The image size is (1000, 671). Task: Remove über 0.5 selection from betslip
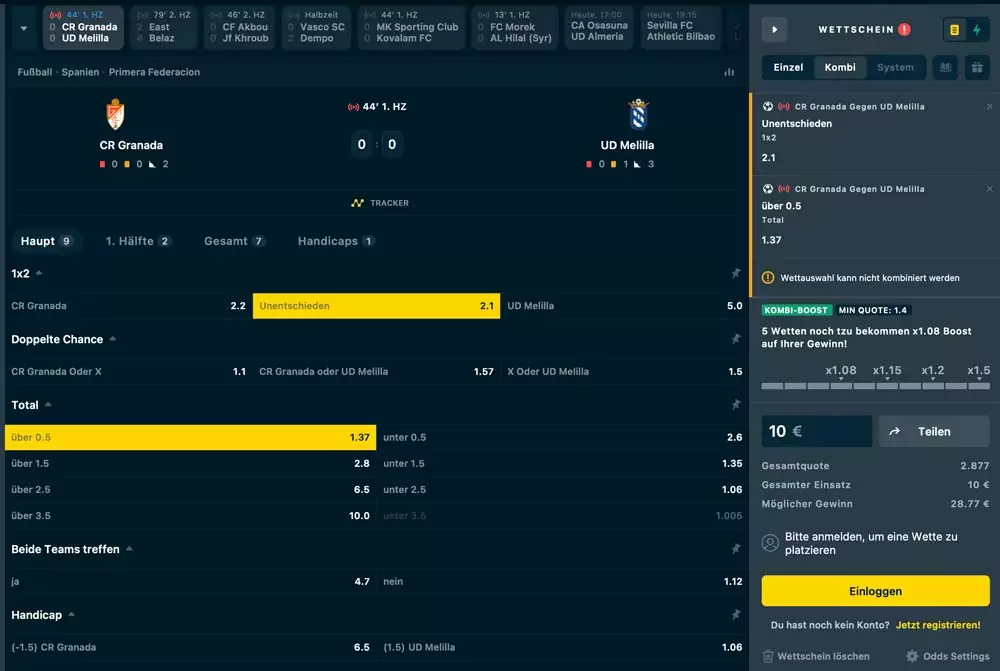point(989,189)
